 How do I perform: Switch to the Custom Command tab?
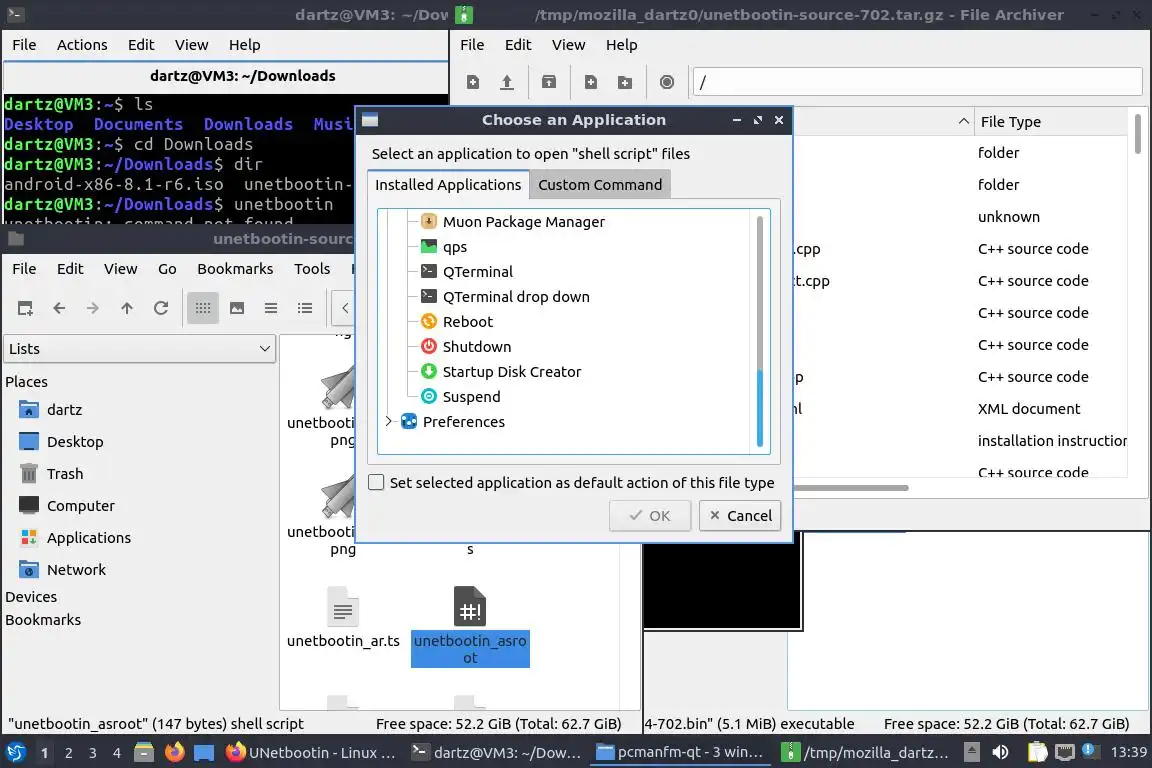pyautogui.click(x=600, y=185)
